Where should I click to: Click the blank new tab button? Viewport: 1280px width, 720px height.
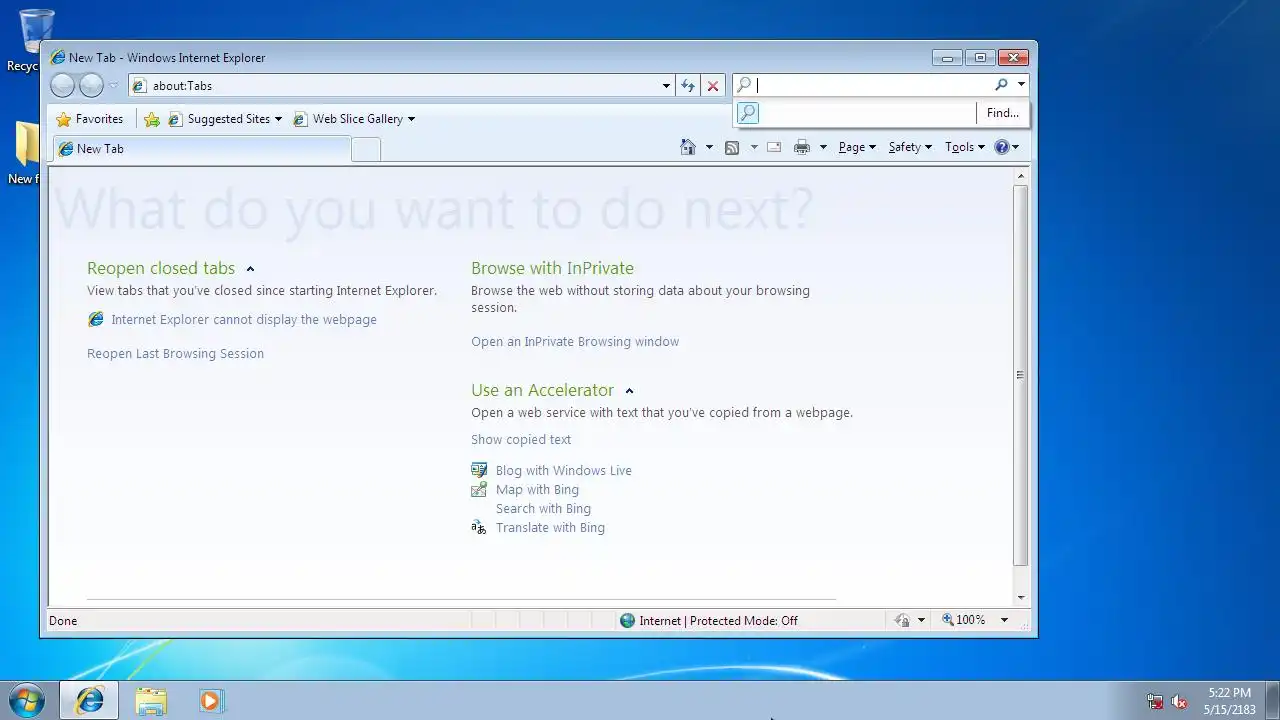(366, 150)
